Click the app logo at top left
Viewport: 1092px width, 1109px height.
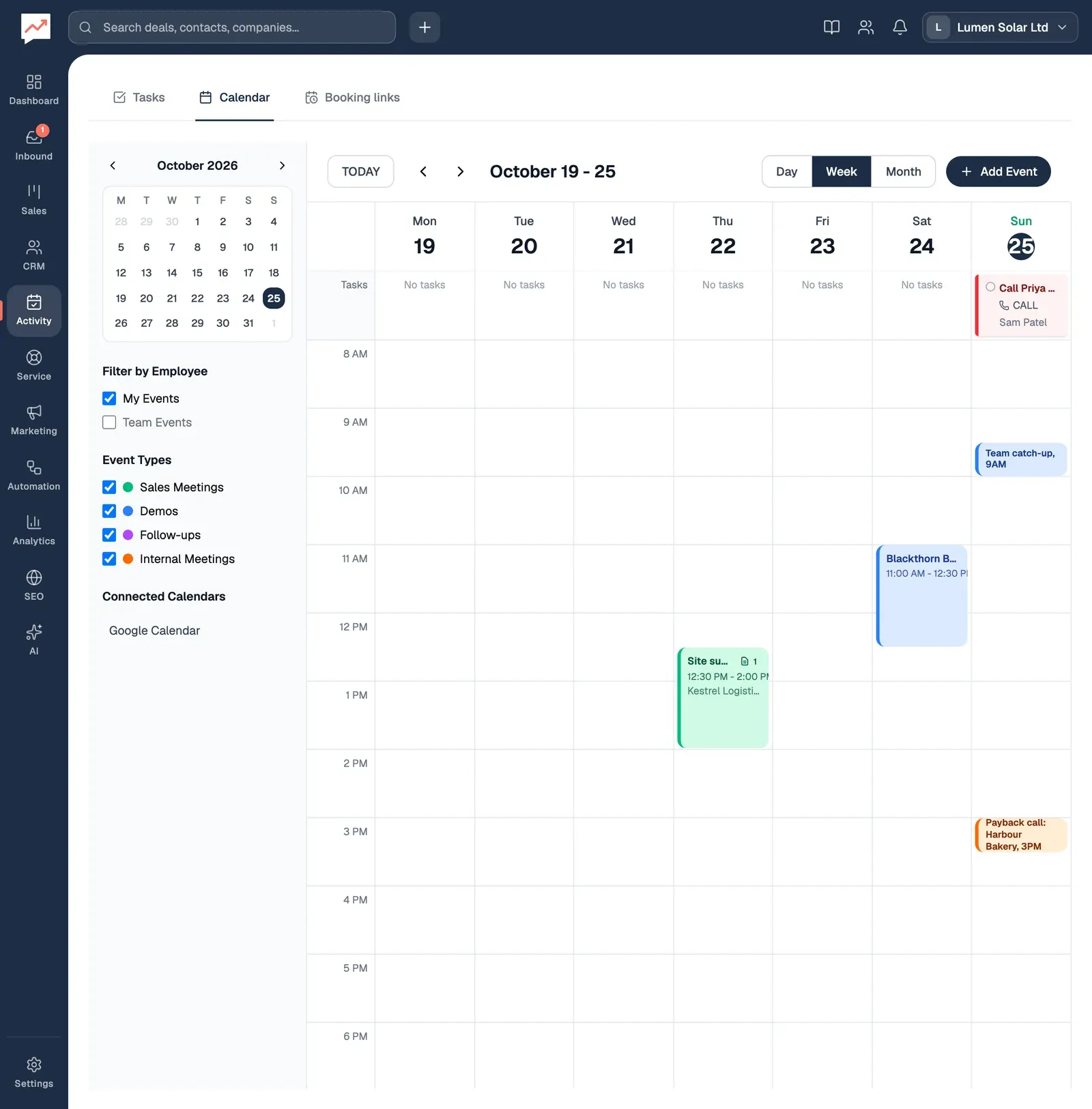[x=35, y=28]
